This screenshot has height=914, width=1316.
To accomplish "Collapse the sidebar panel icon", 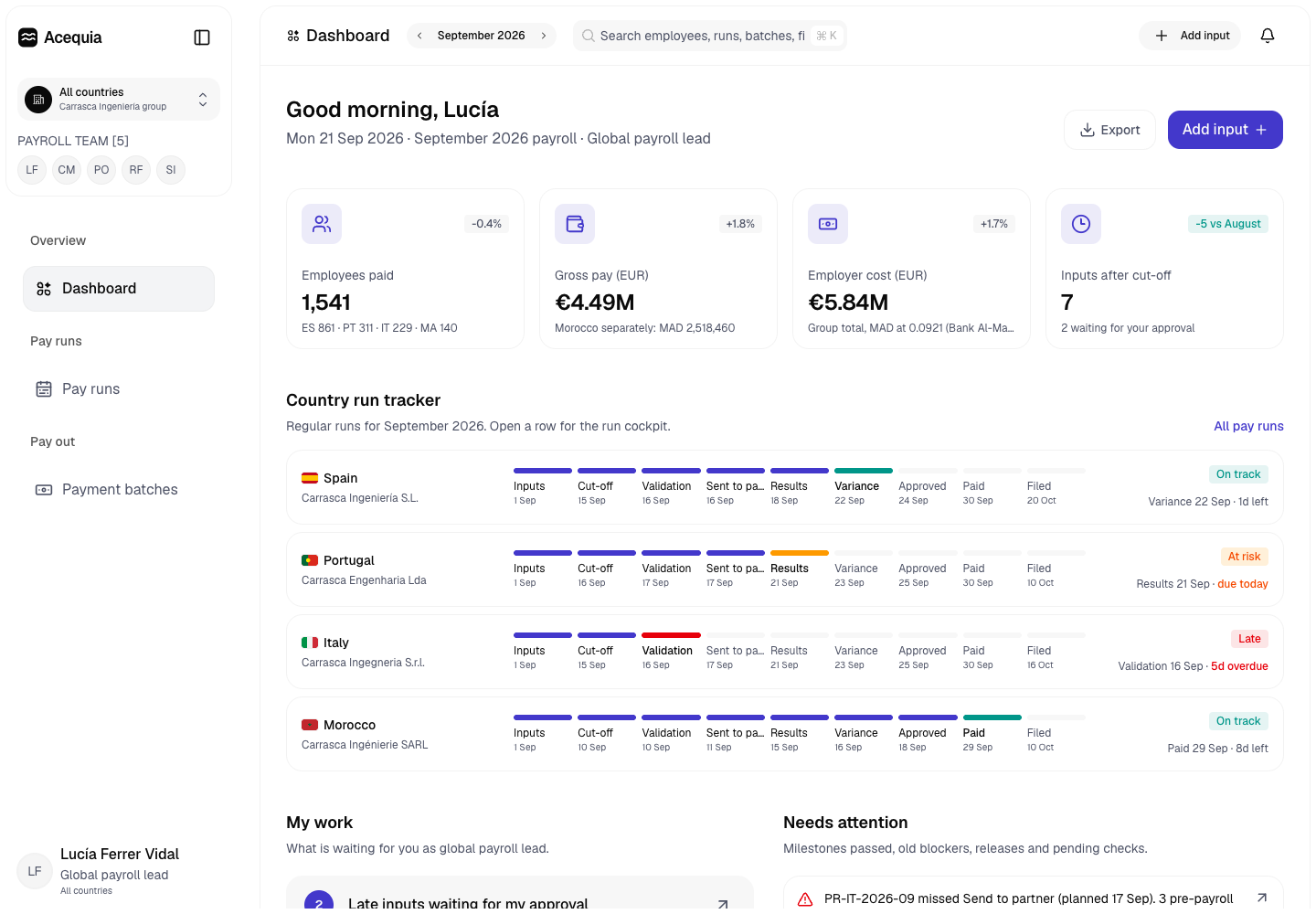I will pos(202,37).
